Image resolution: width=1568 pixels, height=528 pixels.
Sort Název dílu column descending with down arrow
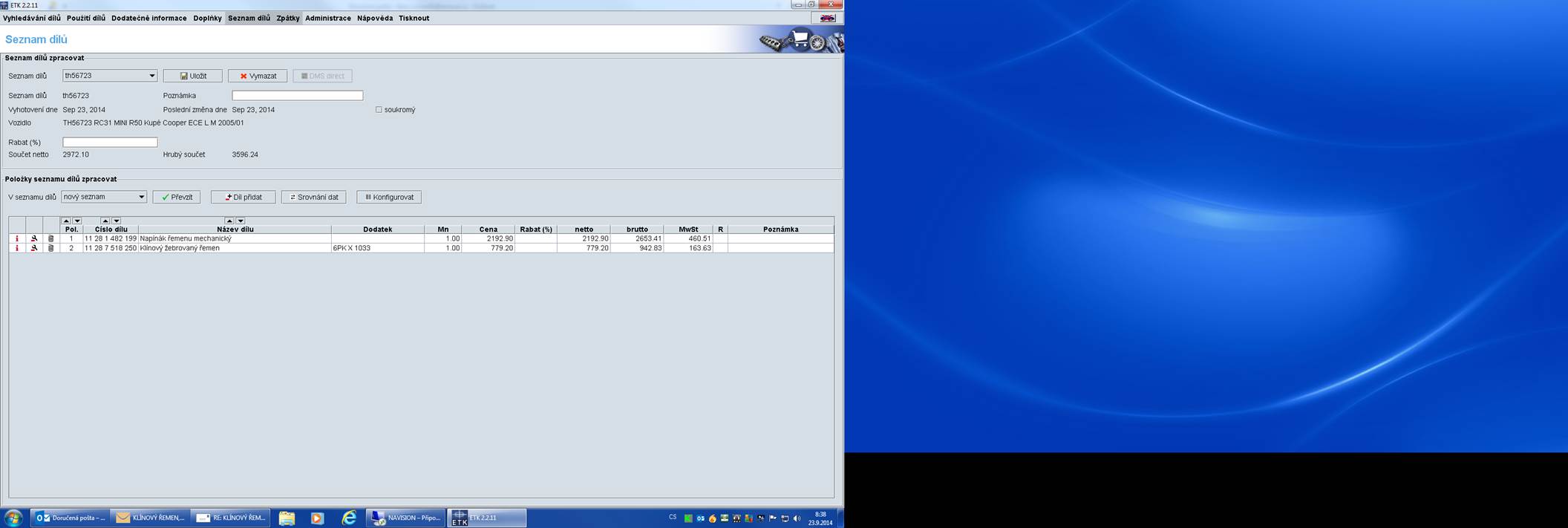(x=241, y=221)
